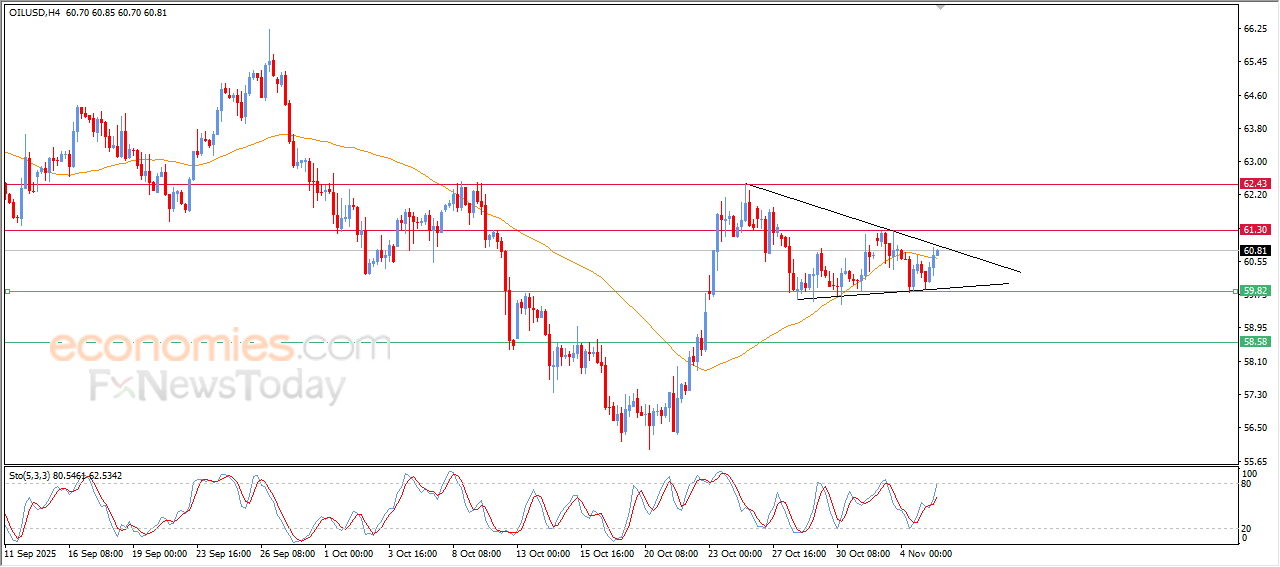Click the 66.25 price scale value
The image size is (1280, 567).
point(1254,30)
